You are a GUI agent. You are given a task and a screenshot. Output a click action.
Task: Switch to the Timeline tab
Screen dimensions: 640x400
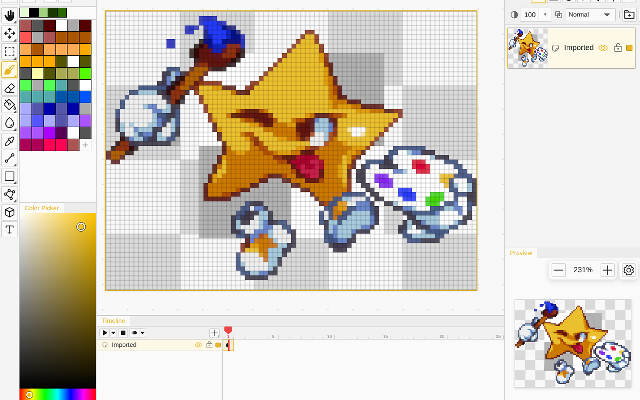[x=113, y=321]
